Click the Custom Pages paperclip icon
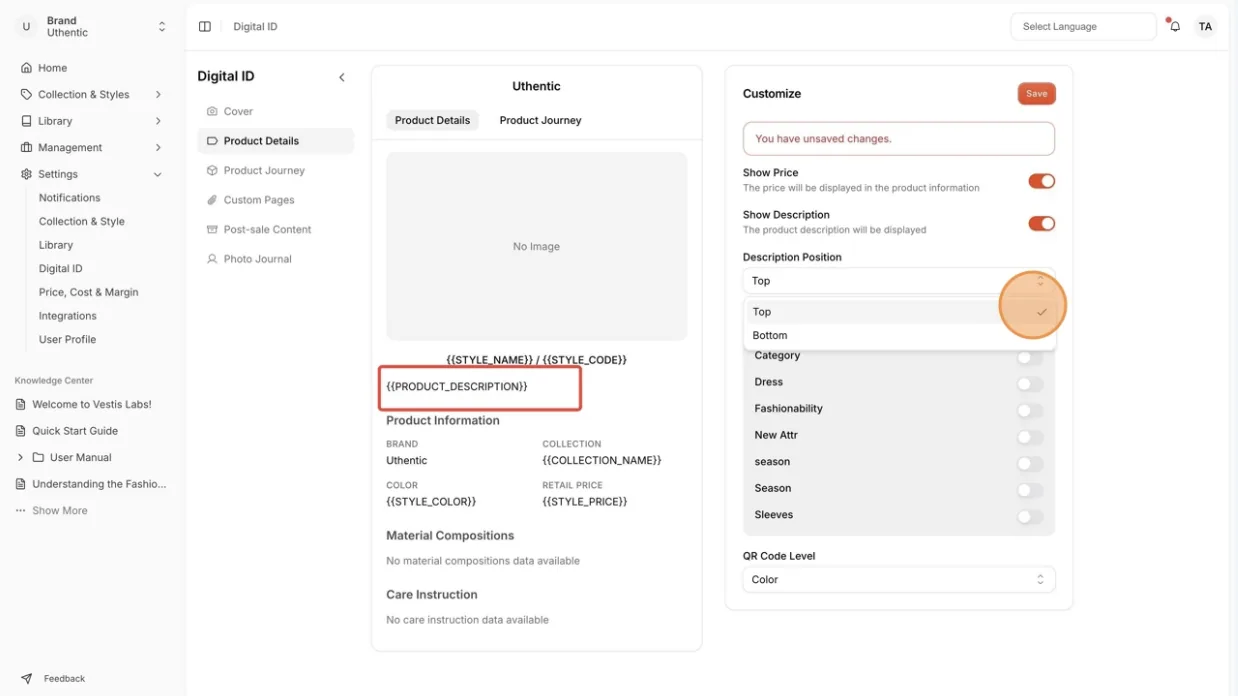Viewport: 1238px width, 696px height. click(x=212, y=200)
